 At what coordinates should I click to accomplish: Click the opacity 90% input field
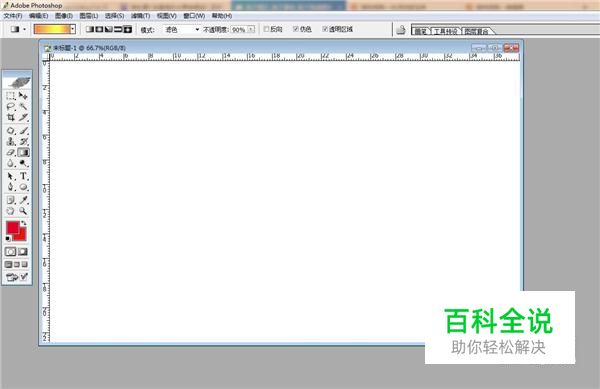(239, 29)
